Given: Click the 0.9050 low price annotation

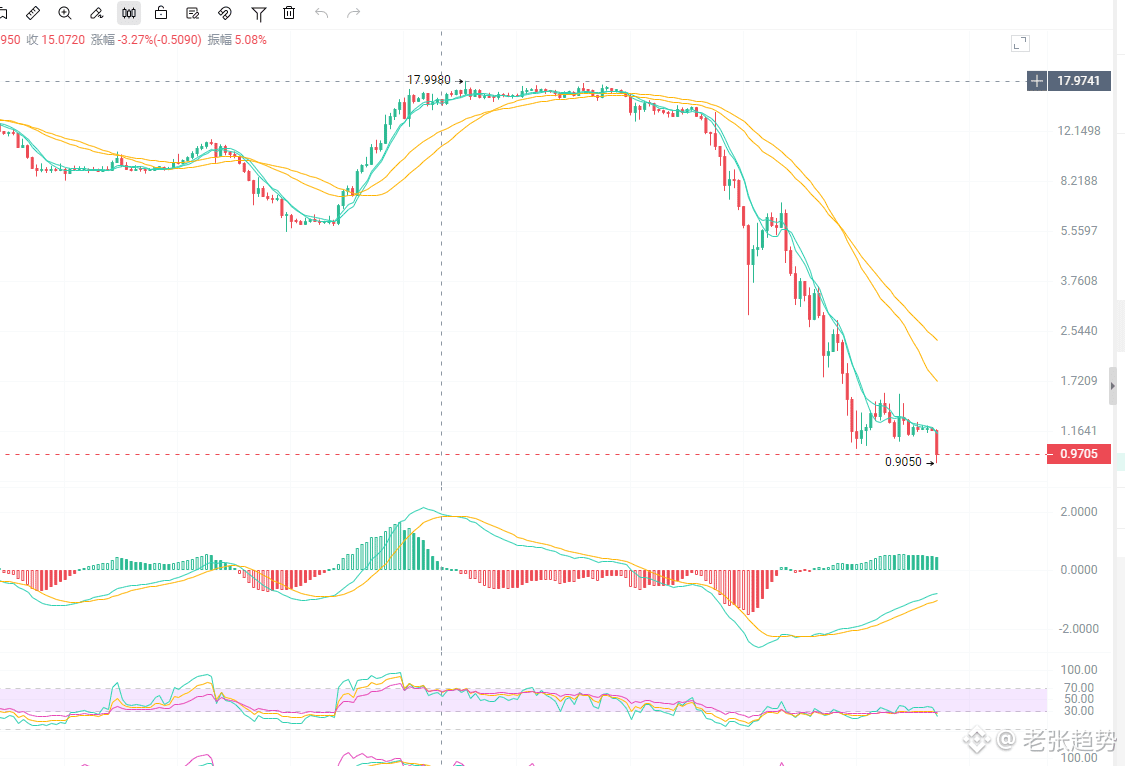Looking at the screenshot, I should pyautogui.click(x=903, y=462).
